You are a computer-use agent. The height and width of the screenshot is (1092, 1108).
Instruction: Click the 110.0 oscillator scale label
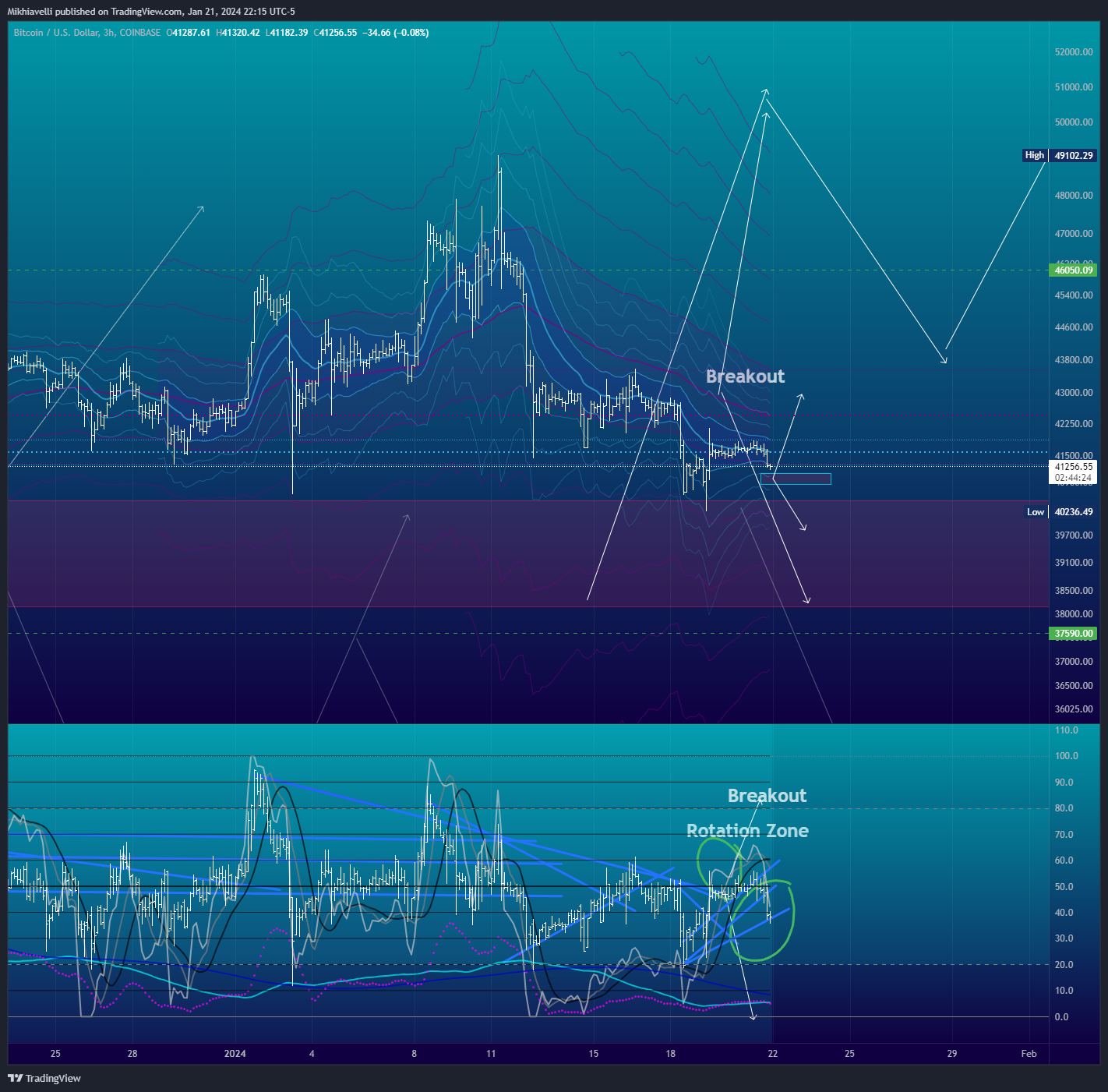(x=1066, y=730)
